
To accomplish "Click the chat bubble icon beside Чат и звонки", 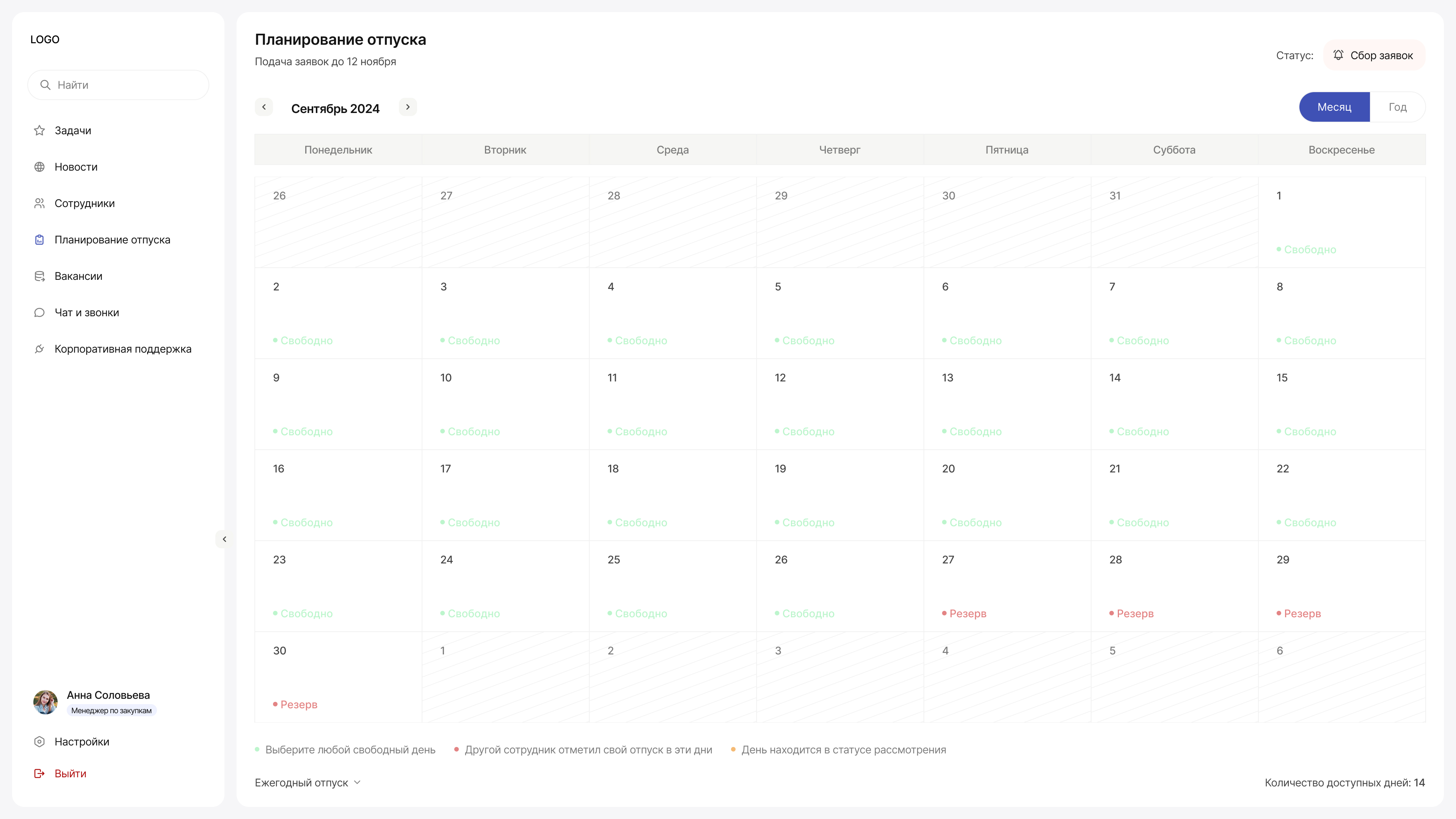I will point(39,312).
